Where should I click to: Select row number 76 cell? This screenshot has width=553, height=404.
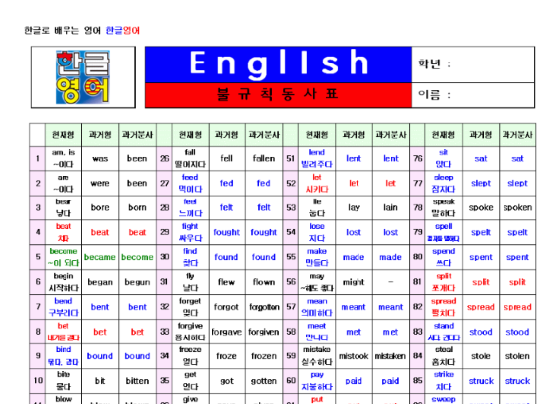point(418,159)
